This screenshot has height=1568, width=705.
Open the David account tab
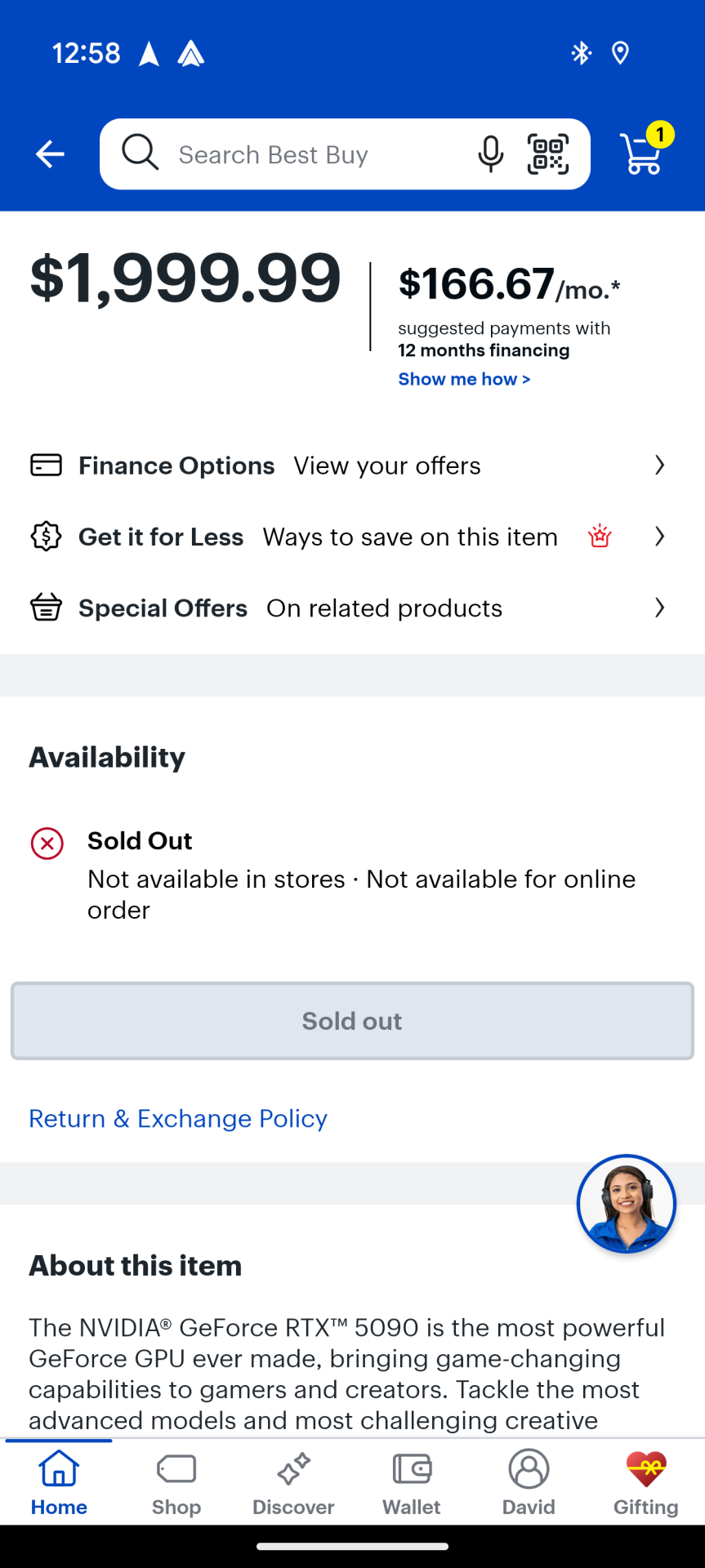point(529,1483)
